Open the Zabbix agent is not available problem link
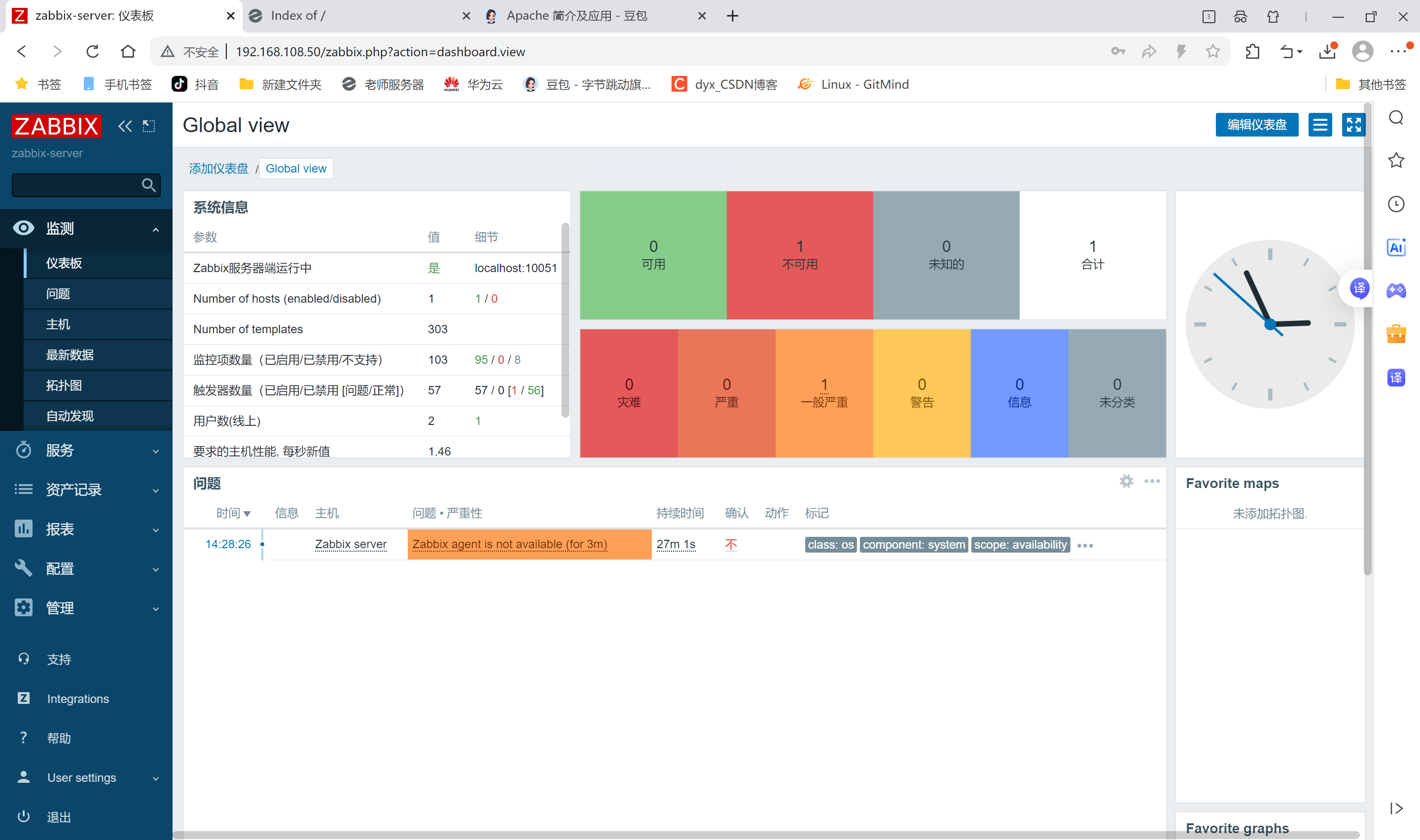Screen dimensions: 1420x840 pyautogui.click(x=509, y=544)
